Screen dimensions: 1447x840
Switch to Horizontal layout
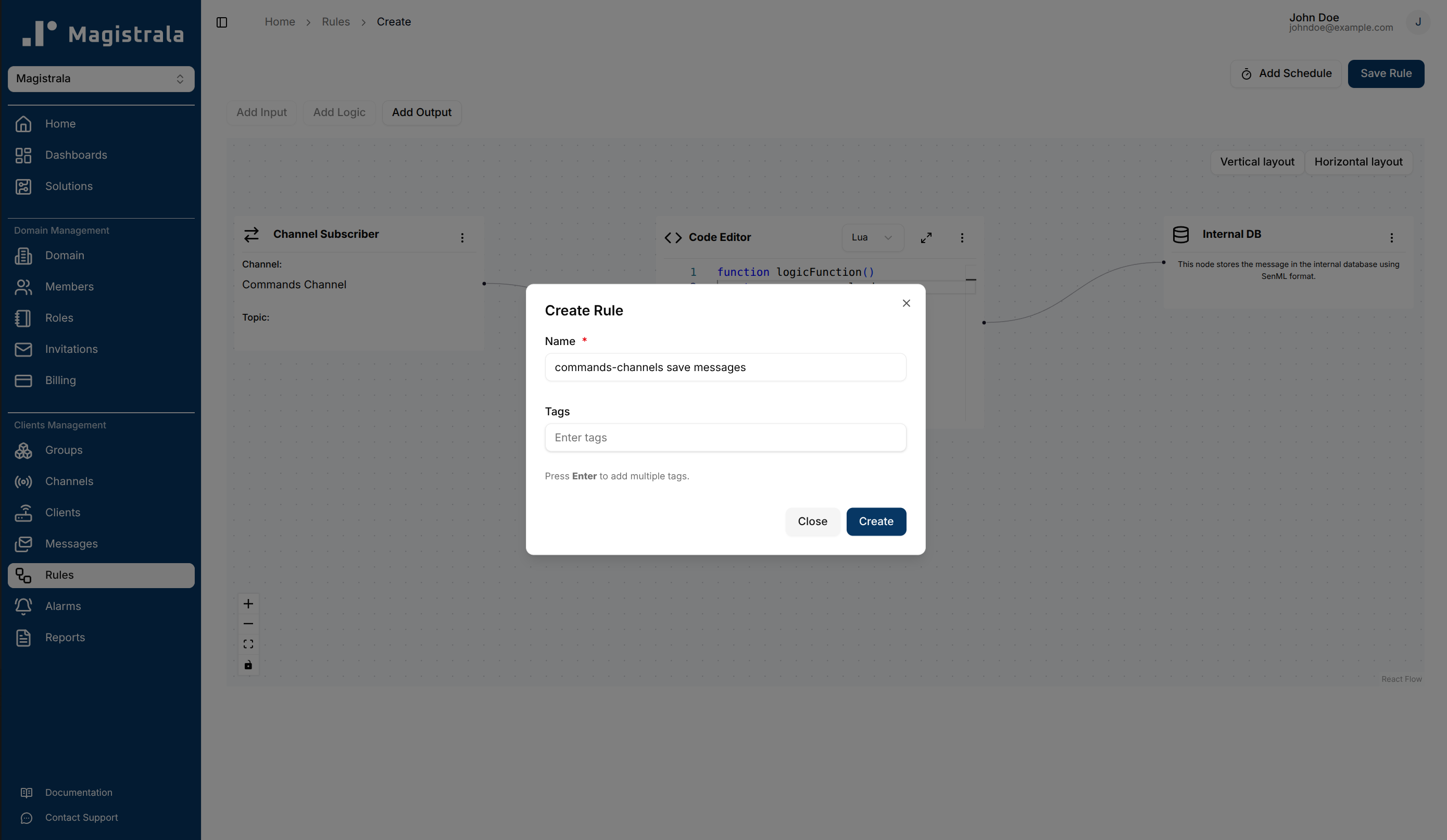(1358, 162)
